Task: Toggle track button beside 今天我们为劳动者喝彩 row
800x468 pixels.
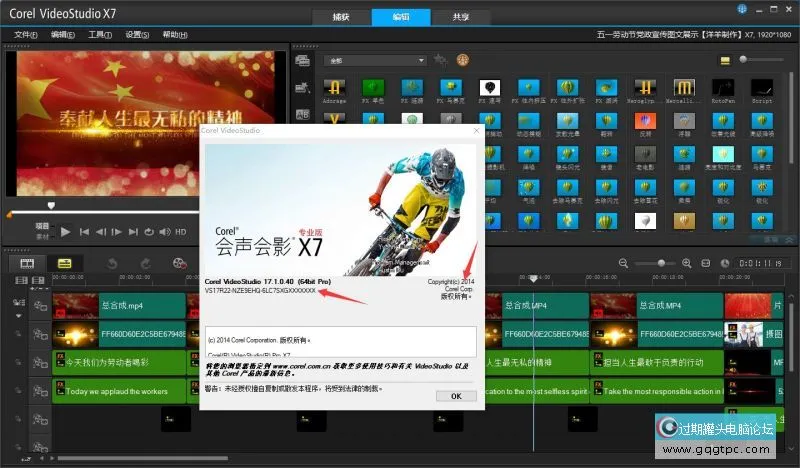Action: tap(40, 363)
